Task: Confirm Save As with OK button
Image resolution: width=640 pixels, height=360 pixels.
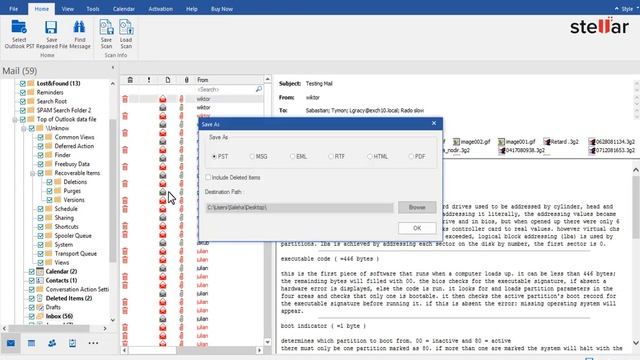Action: point(417,228)
